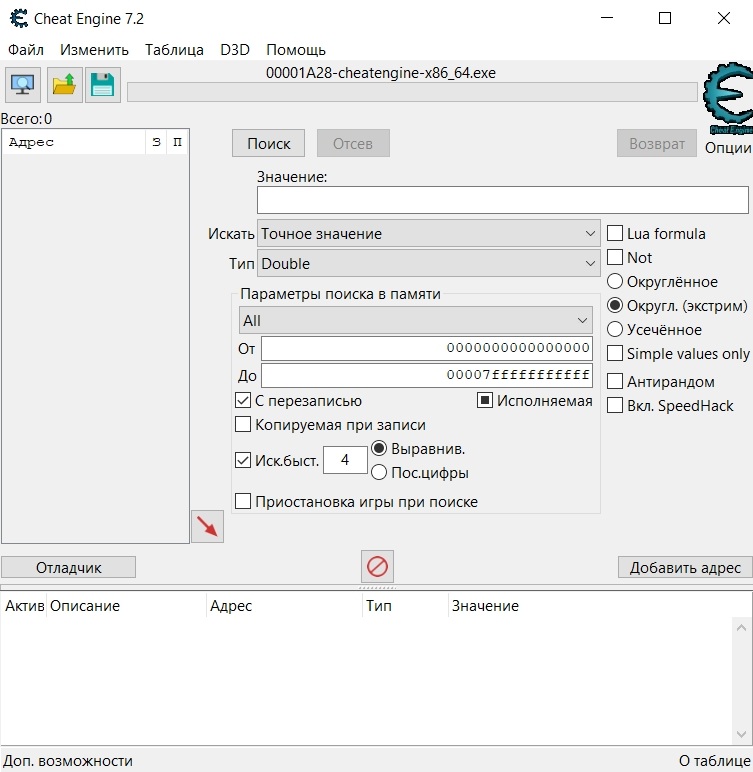Open the Тип value type dropdown
The width and height of the screenshot is (753, 772).
coord(428,263)
